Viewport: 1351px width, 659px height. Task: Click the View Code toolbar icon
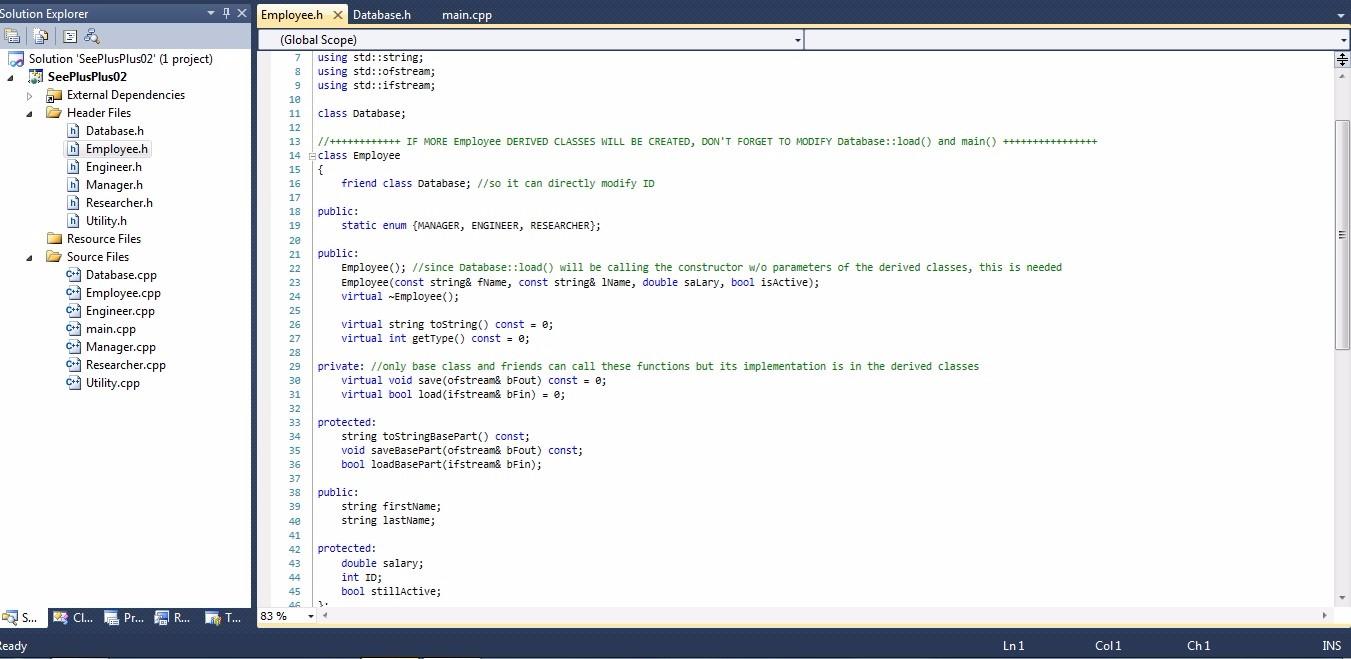(70, 36)
